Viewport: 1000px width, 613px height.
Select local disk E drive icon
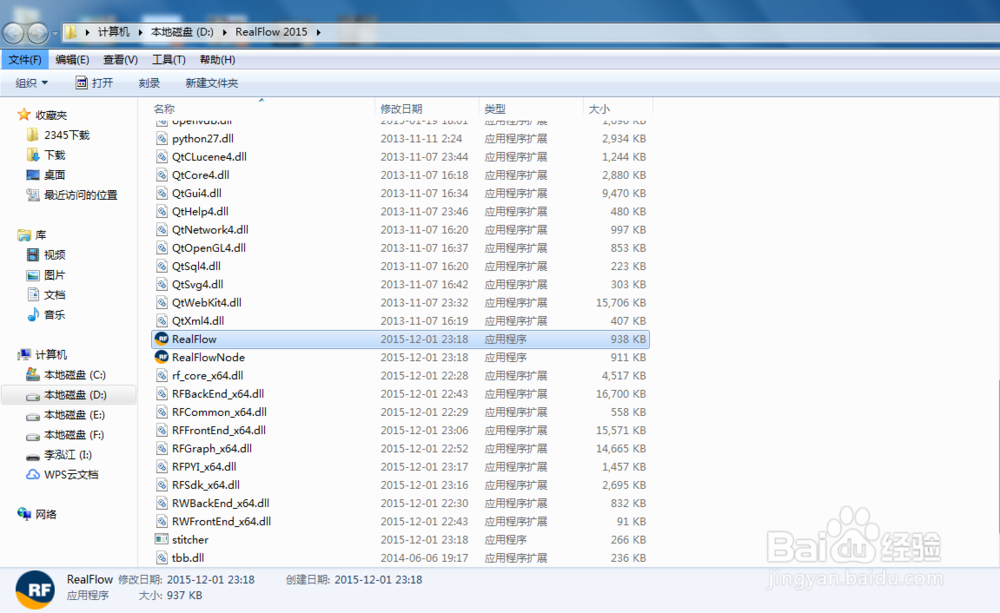coord(33,415)
